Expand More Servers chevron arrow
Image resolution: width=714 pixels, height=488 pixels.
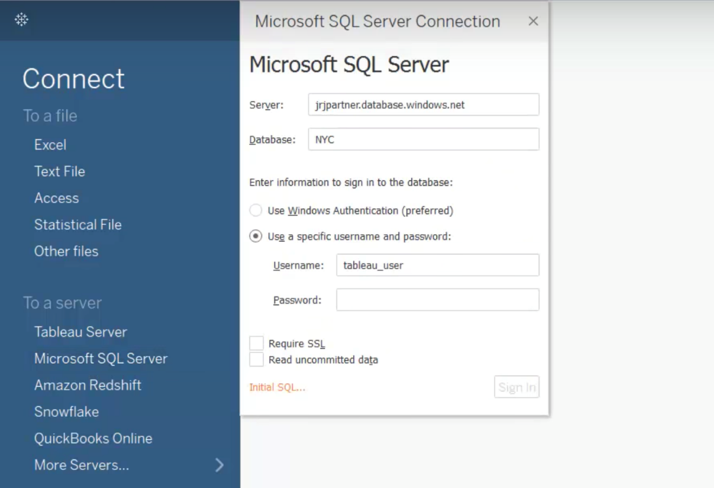pos(219,465)
